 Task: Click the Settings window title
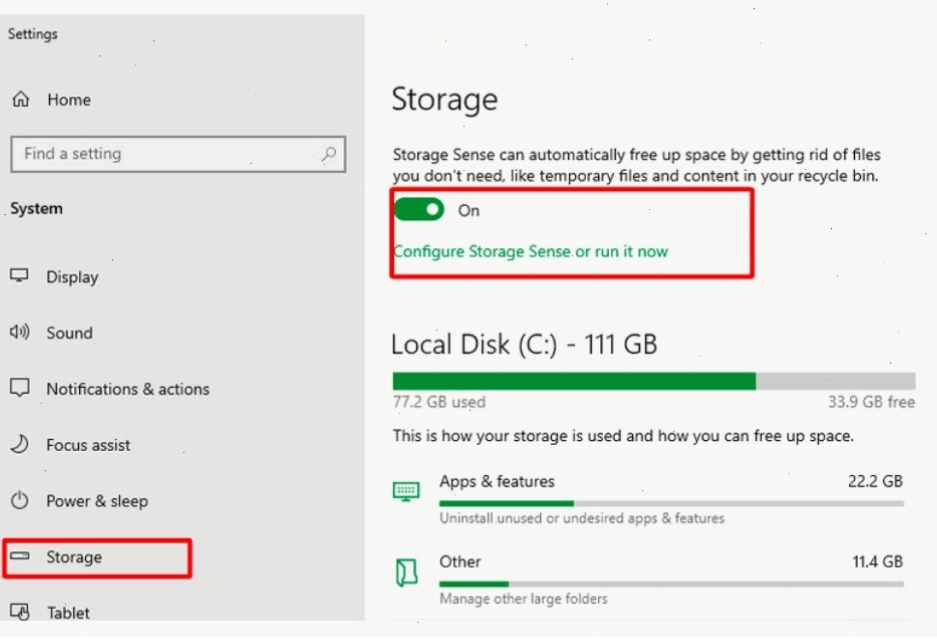point(33,34)
